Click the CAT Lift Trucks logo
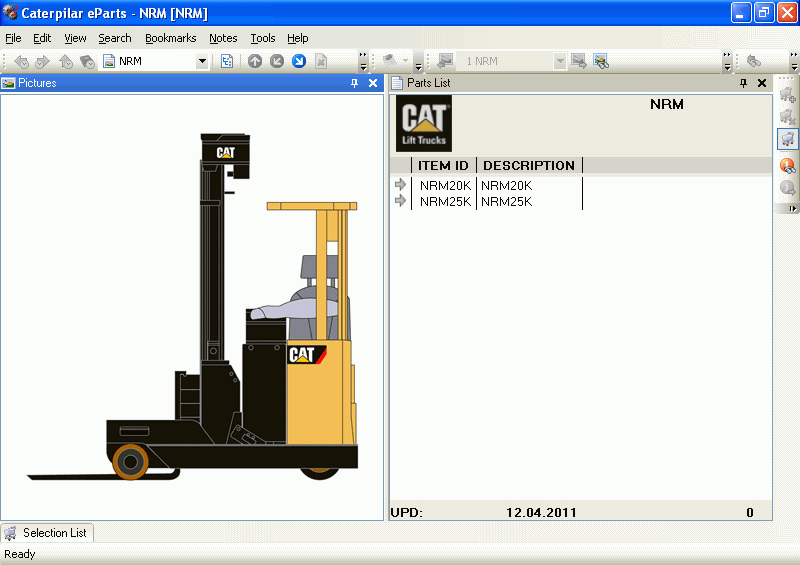 tap(424, 124)
